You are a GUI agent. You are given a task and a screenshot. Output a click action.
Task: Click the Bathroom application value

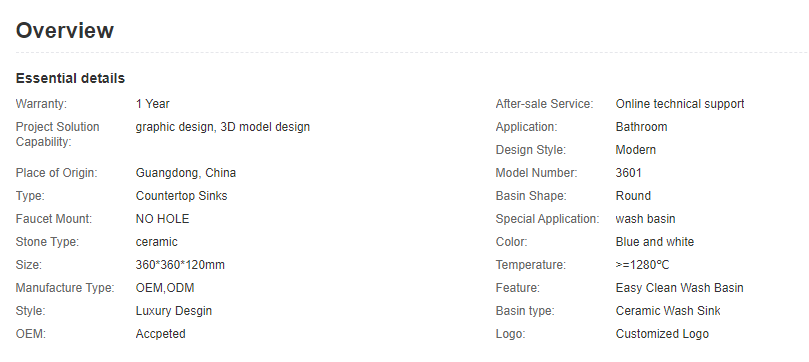(641, 127)
